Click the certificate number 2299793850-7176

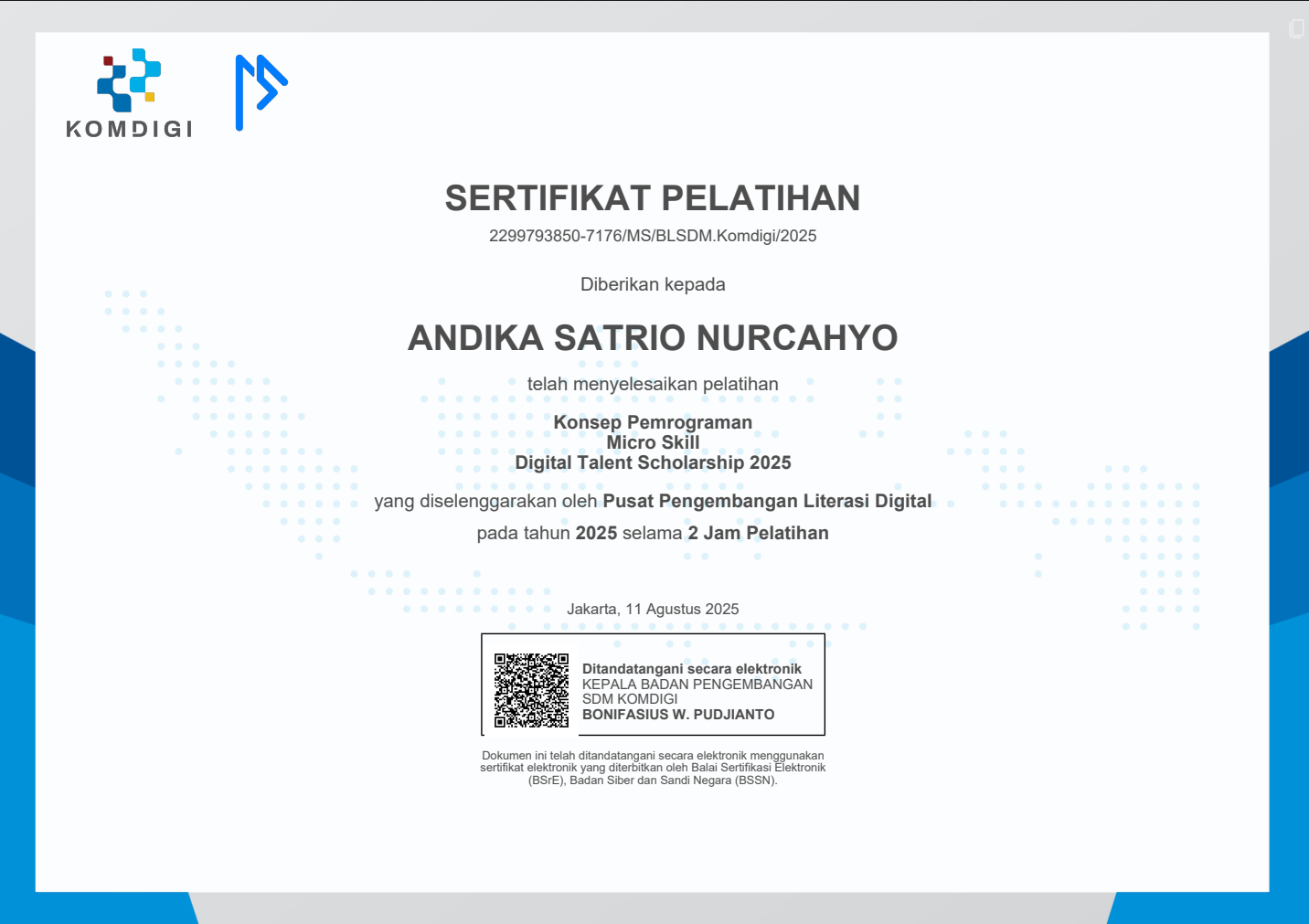[x=653, y=236]
